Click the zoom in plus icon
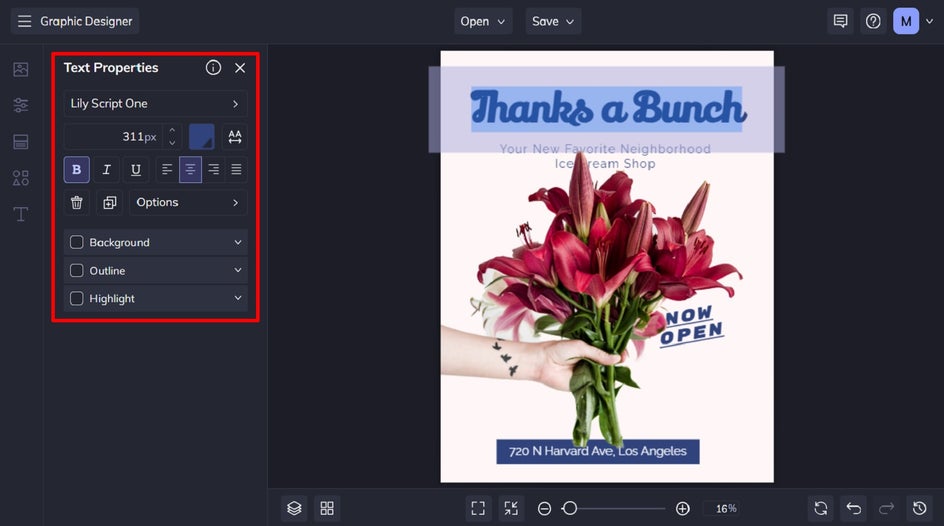 pyautogui.click(x=683, y=509)
